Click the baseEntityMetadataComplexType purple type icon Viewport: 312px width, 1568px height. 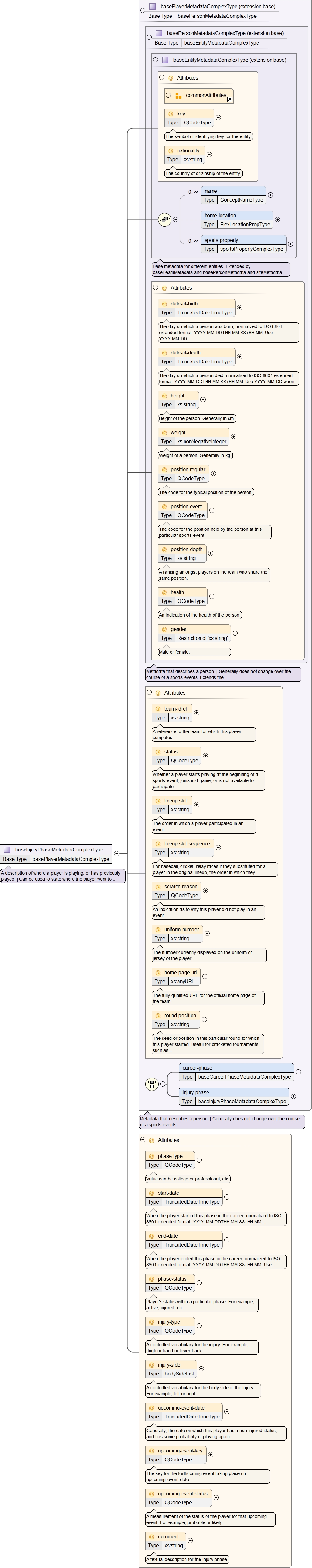coord(165,60)
